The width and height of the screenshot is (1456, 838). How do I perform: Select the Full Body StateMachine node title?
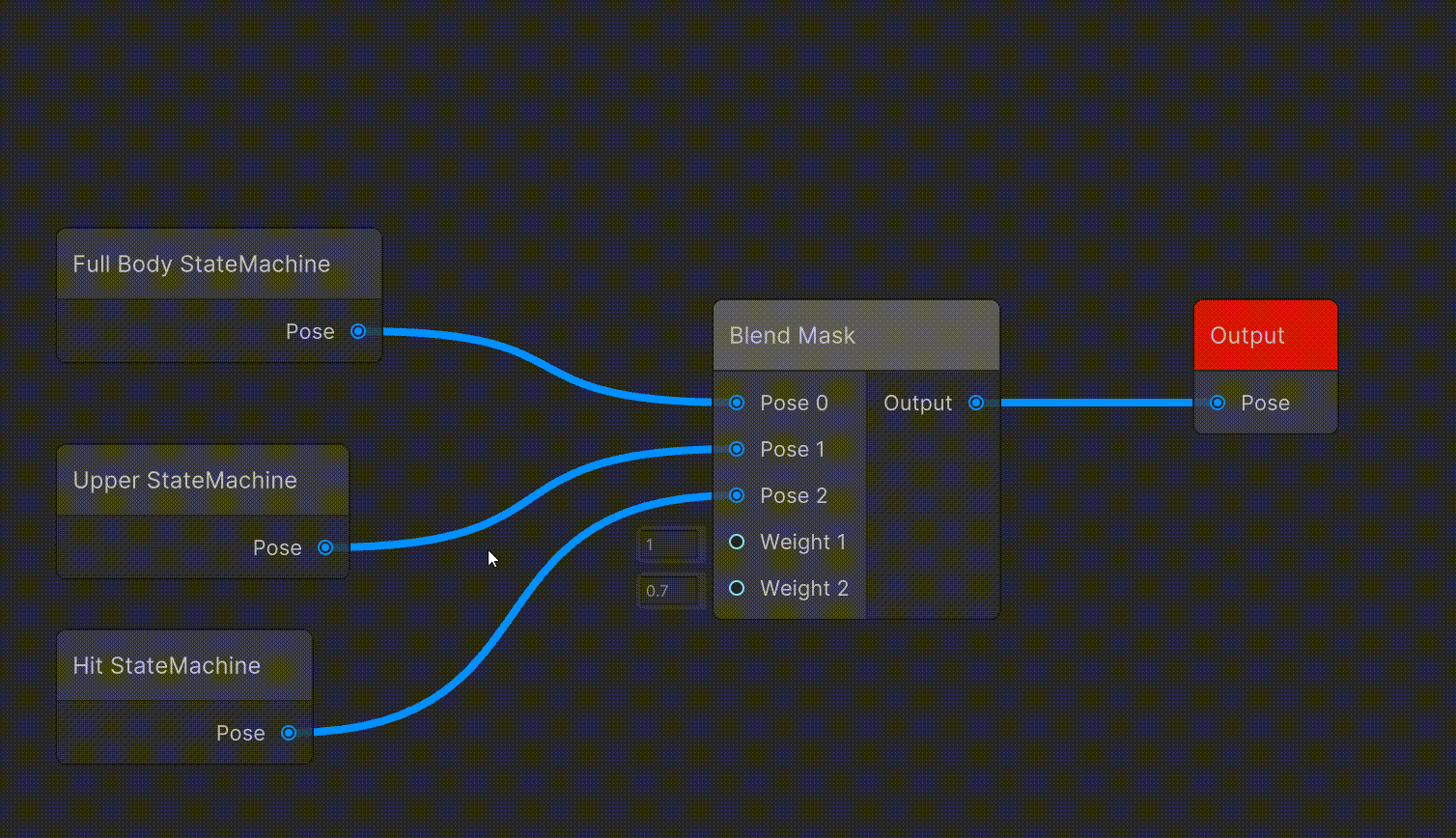202,264
